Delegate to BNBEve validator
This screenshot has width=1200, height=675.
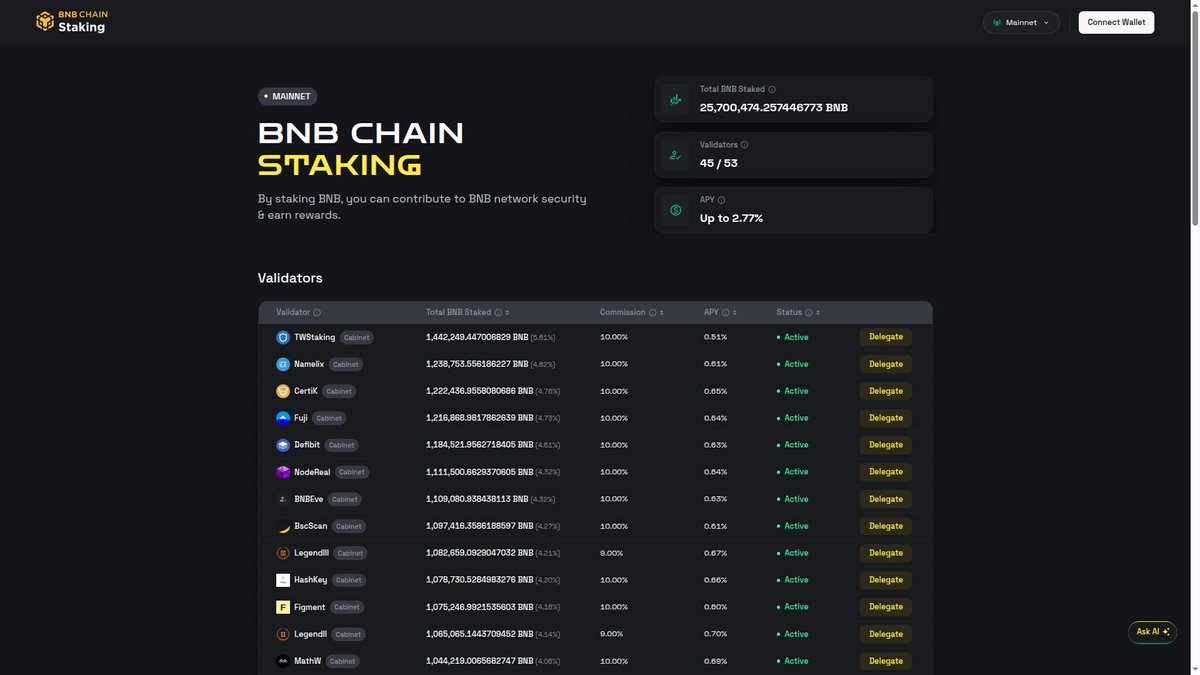click(x=886, y=499)
